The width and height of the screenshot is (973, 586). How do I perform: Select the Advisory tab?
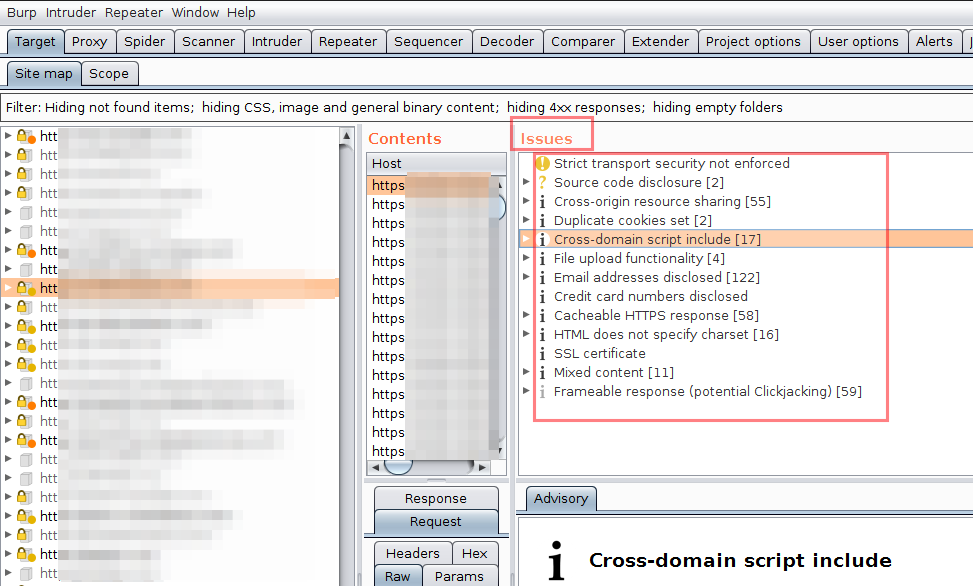tap(561, 498)
